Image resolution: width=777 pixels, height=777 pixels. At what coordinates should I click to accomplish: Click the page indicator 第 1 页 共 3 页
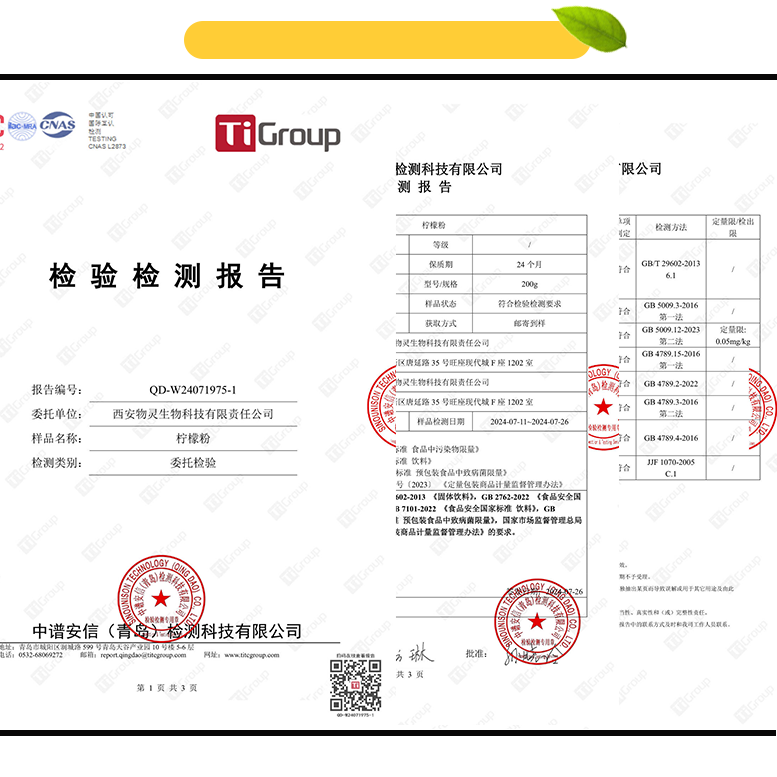pyautogui.click(x=167, y=688)
